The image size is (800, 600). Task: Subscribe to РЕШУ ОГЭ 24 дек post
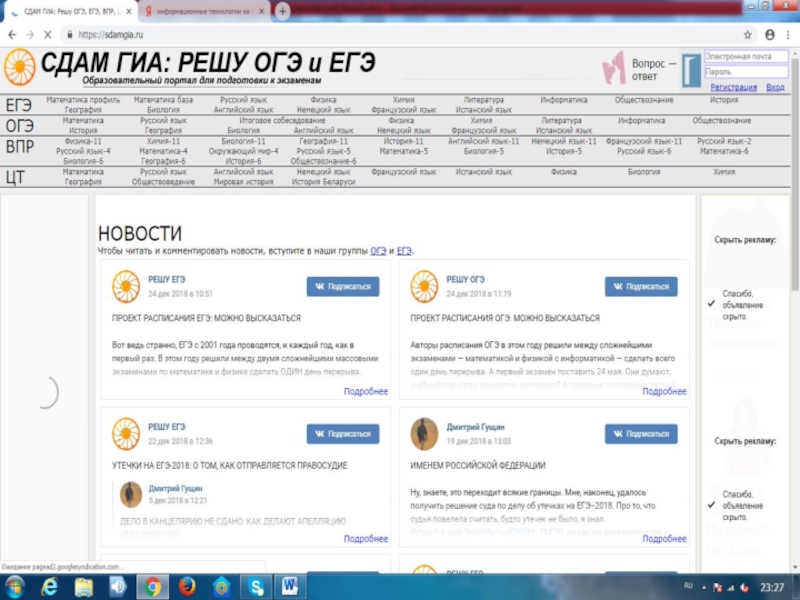click(641, 287)
